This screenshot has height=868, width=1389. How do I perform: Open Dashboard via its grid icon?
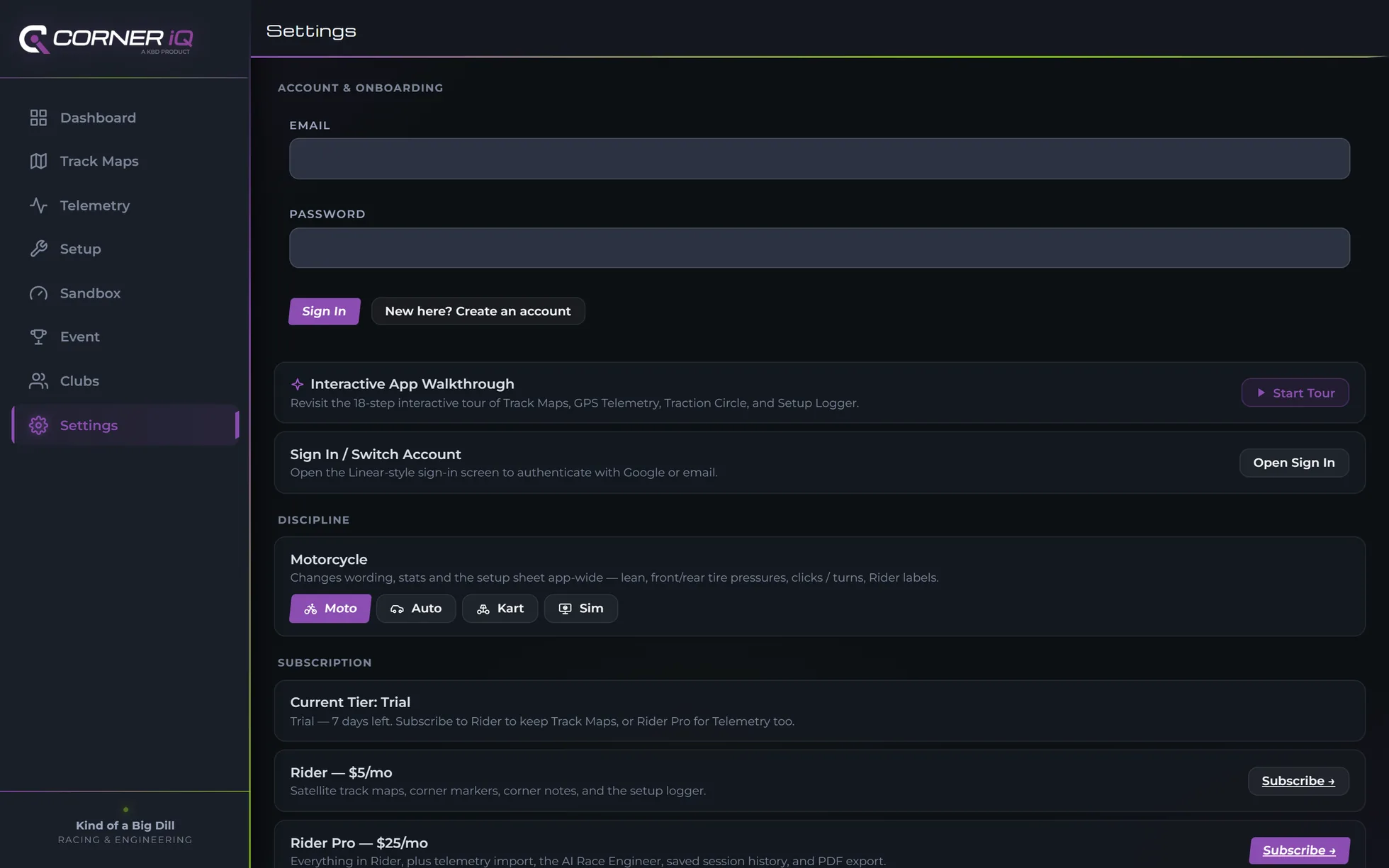[38, 118]
